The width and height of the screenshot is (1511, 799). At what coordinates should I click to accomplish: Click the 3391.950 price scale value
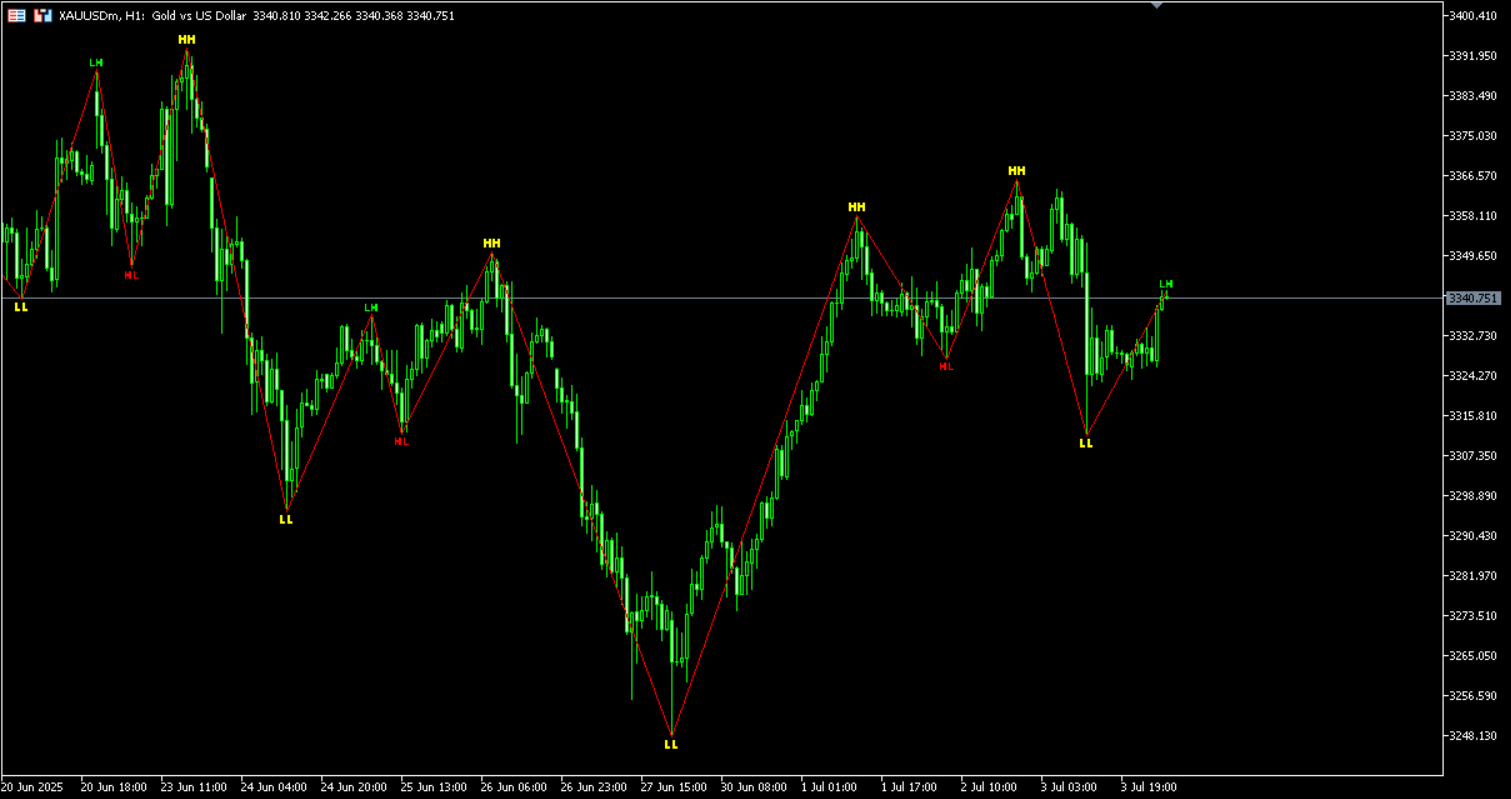[1472, 55]
